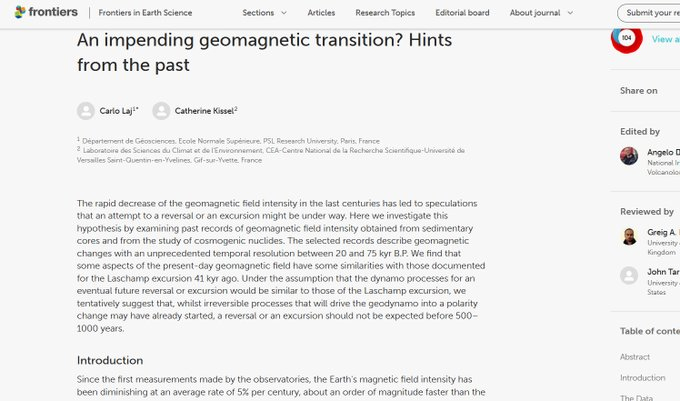The width and height of the screenshot is (680, 401).
Task: Expand the About journal dropdown
Action: tap(541, 13)
